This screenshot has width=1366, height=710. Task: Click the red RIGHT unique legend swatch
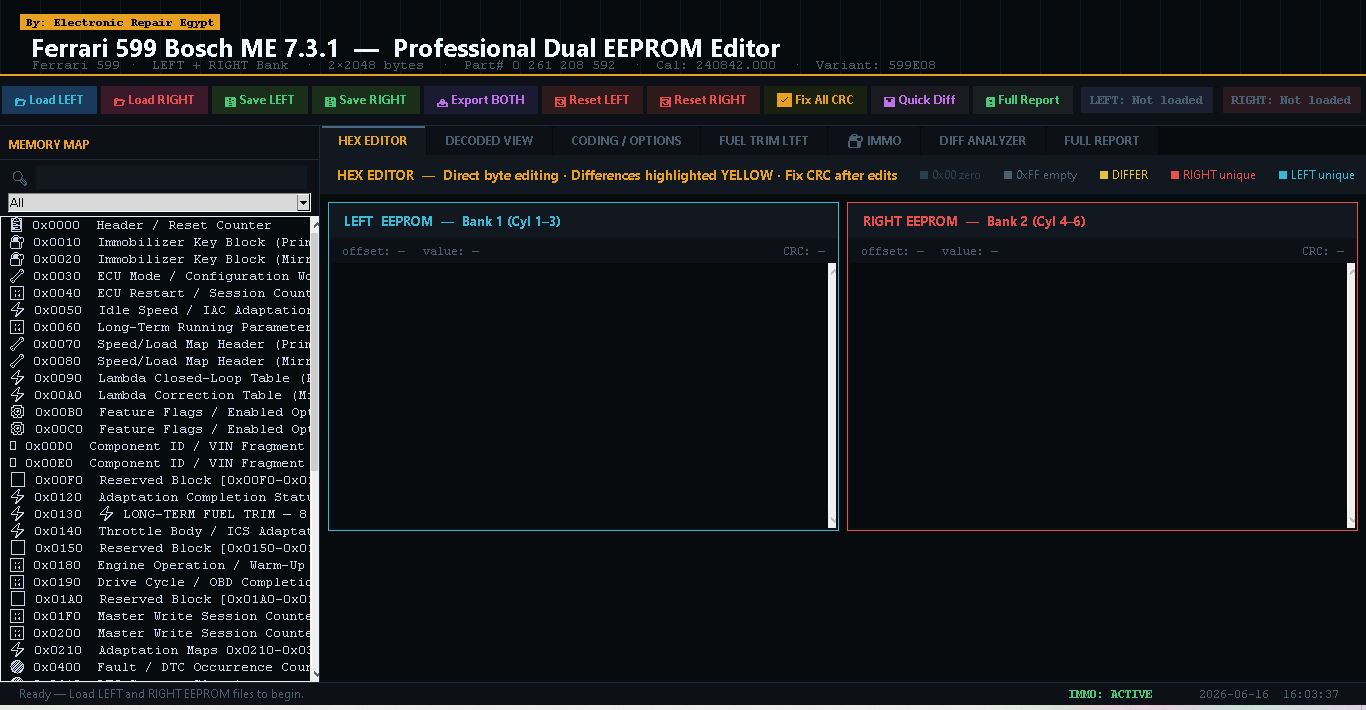coord(1175,175)
